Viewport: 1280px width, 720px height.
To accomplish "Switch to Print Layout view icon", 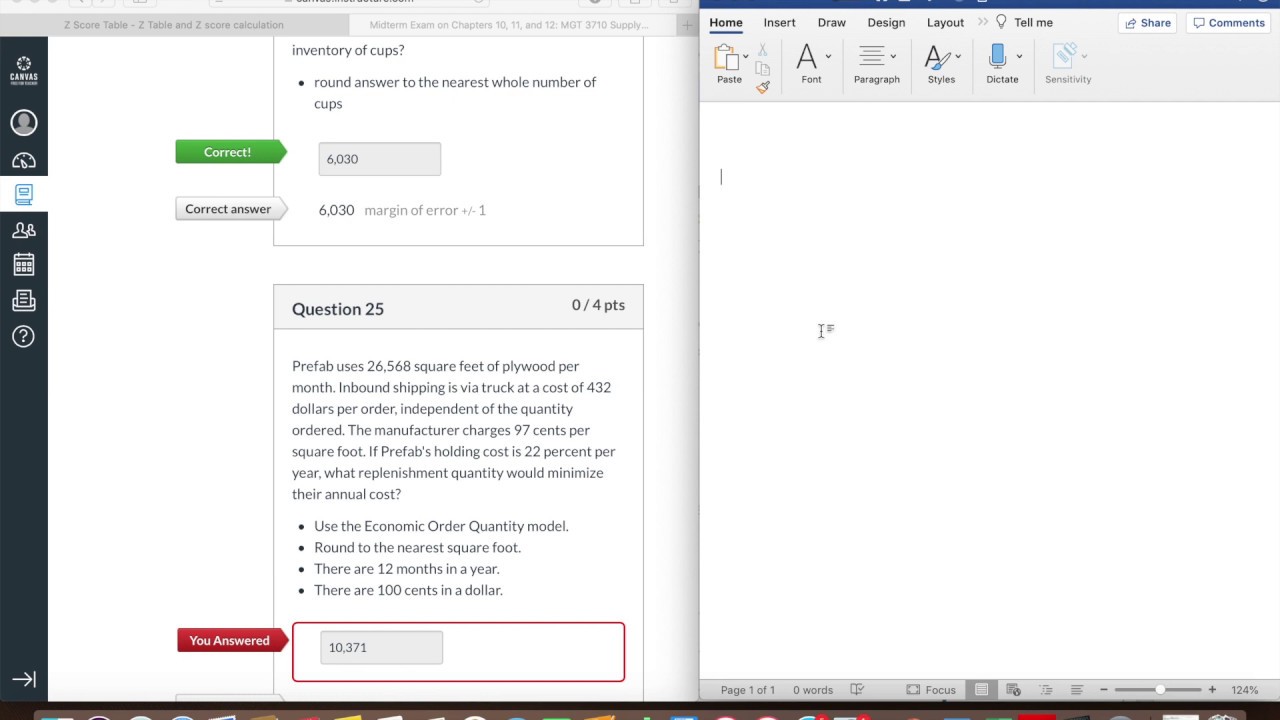I will 982,690.
